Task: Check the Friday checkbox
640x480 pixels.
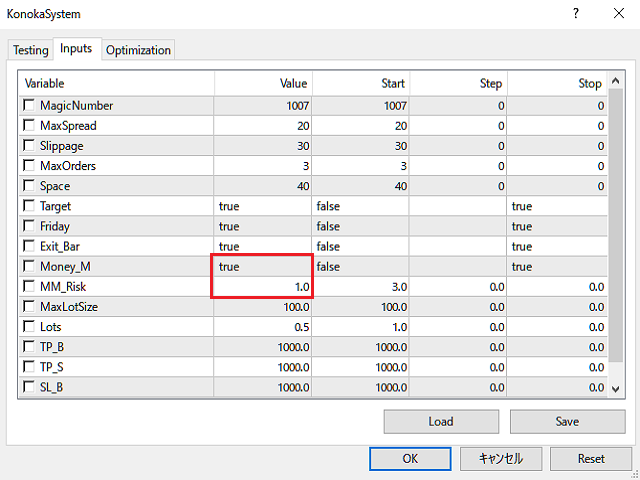Action: [29, 226]
